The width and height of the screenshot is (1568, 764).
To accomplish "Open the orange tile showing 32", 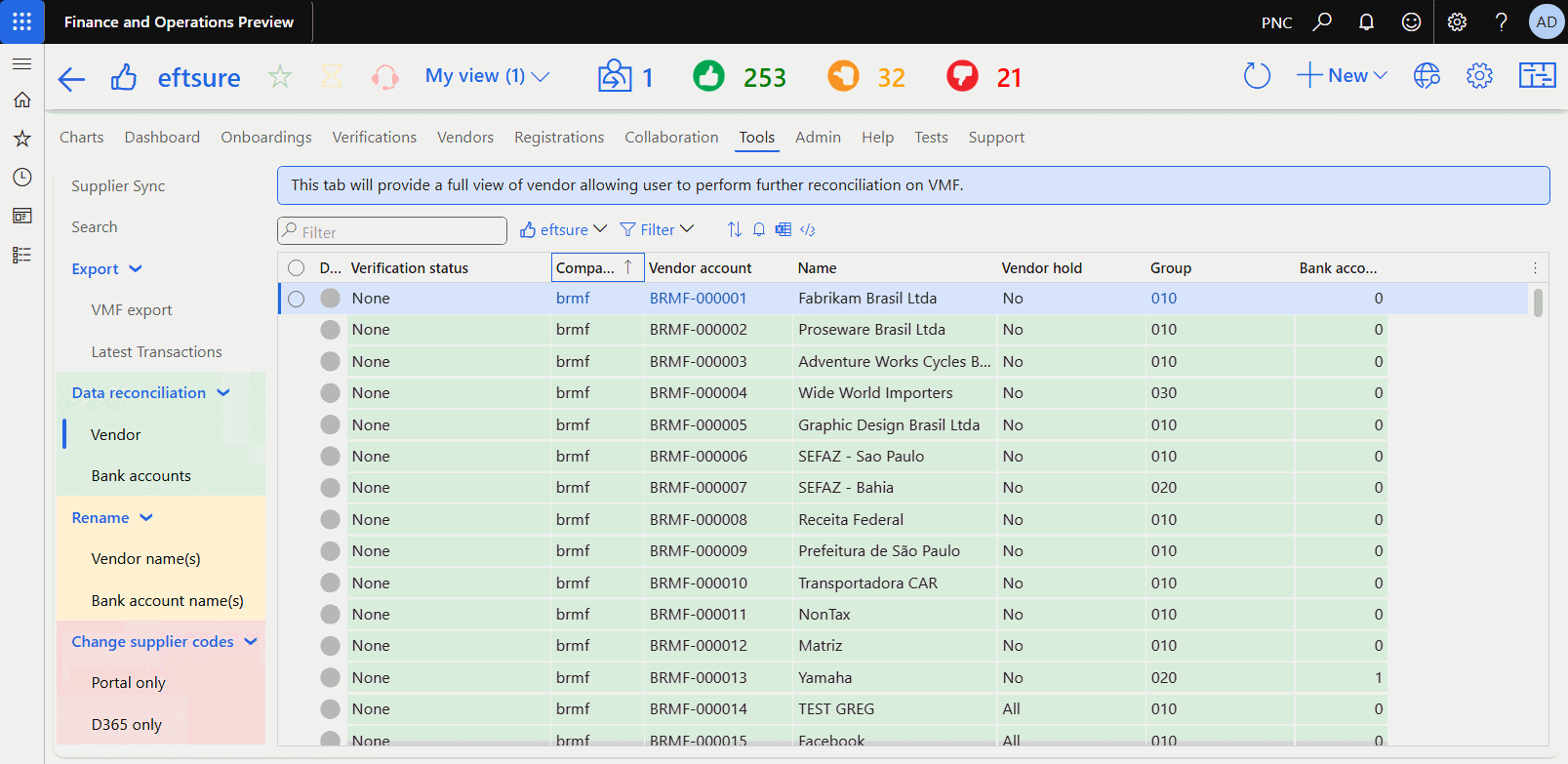I will (x=865, y=76).
